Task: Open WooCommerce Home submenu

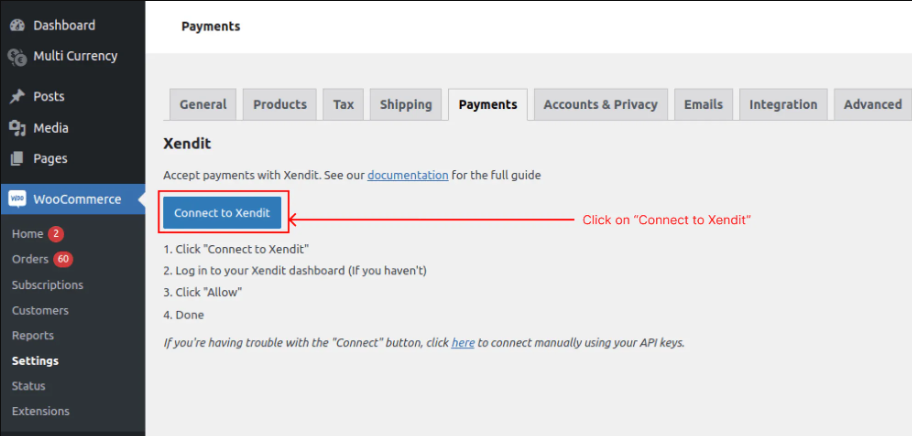Action: coord(27,234)
